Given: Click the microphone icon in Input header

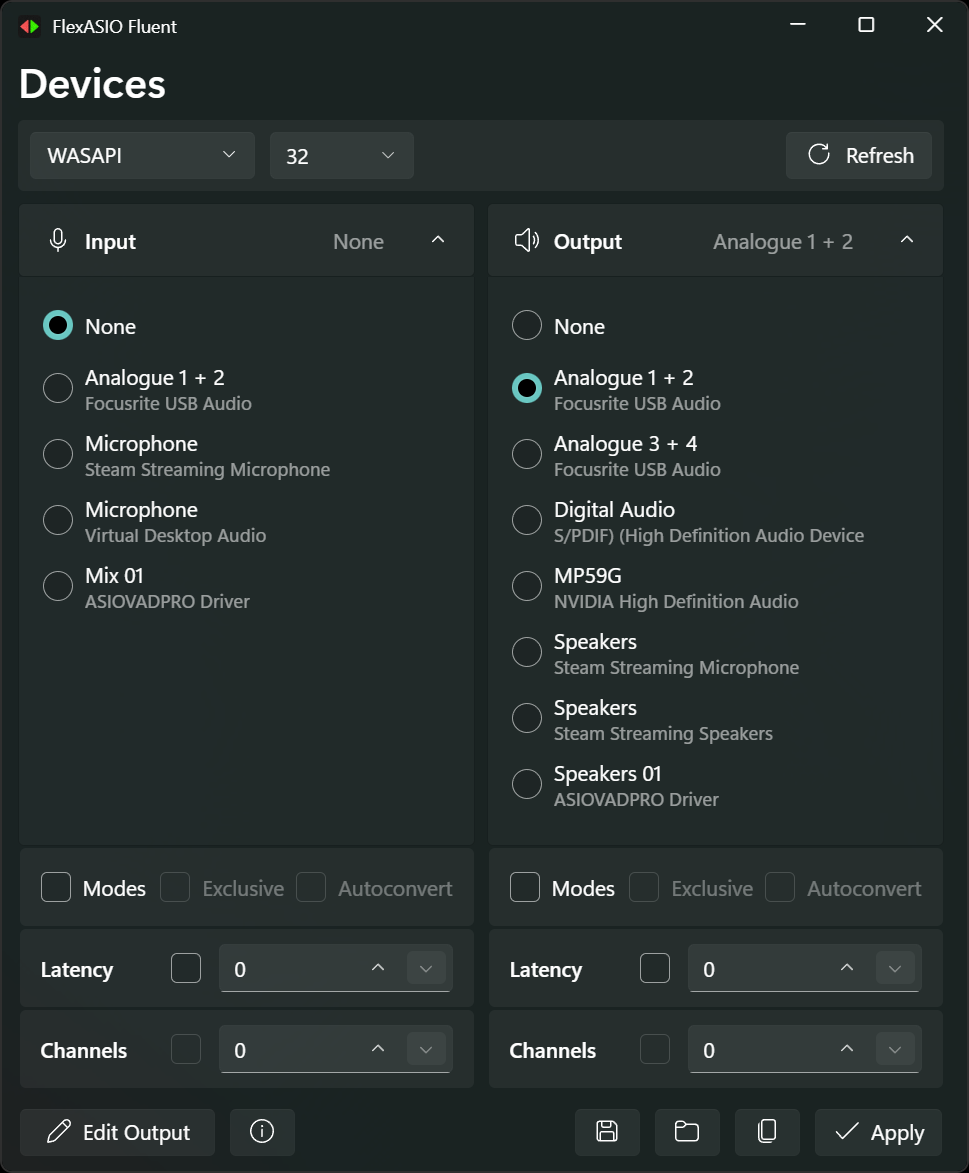Looking at the screenshot, I should [x=58, y=240].
